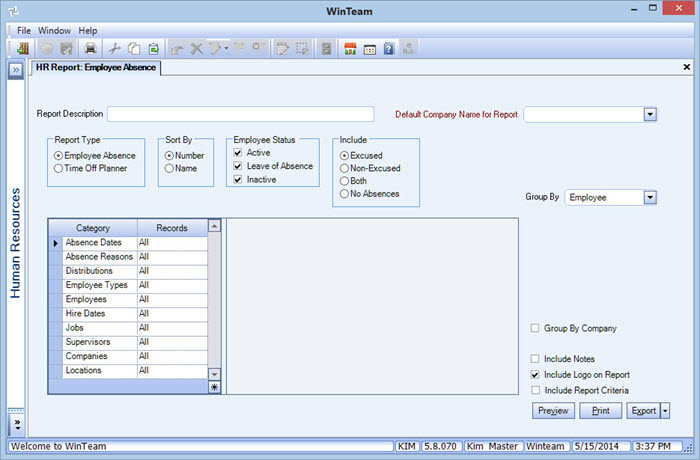This screenshot has width=700, height=460.
Task: Click the storefront icon in toolbar
Action: (x=350, y=49)
